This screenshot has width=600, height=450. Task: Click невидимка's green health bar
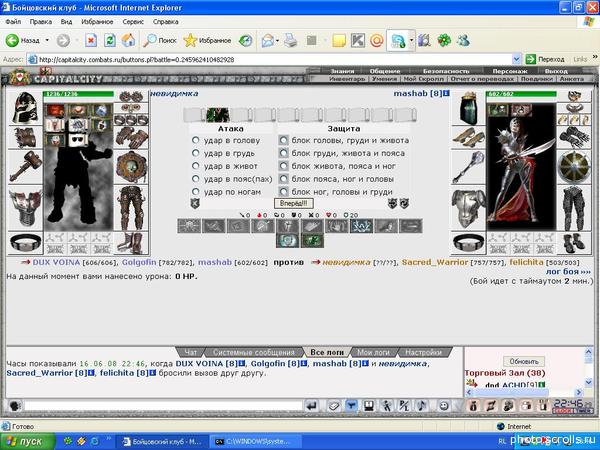pos(79,94)
